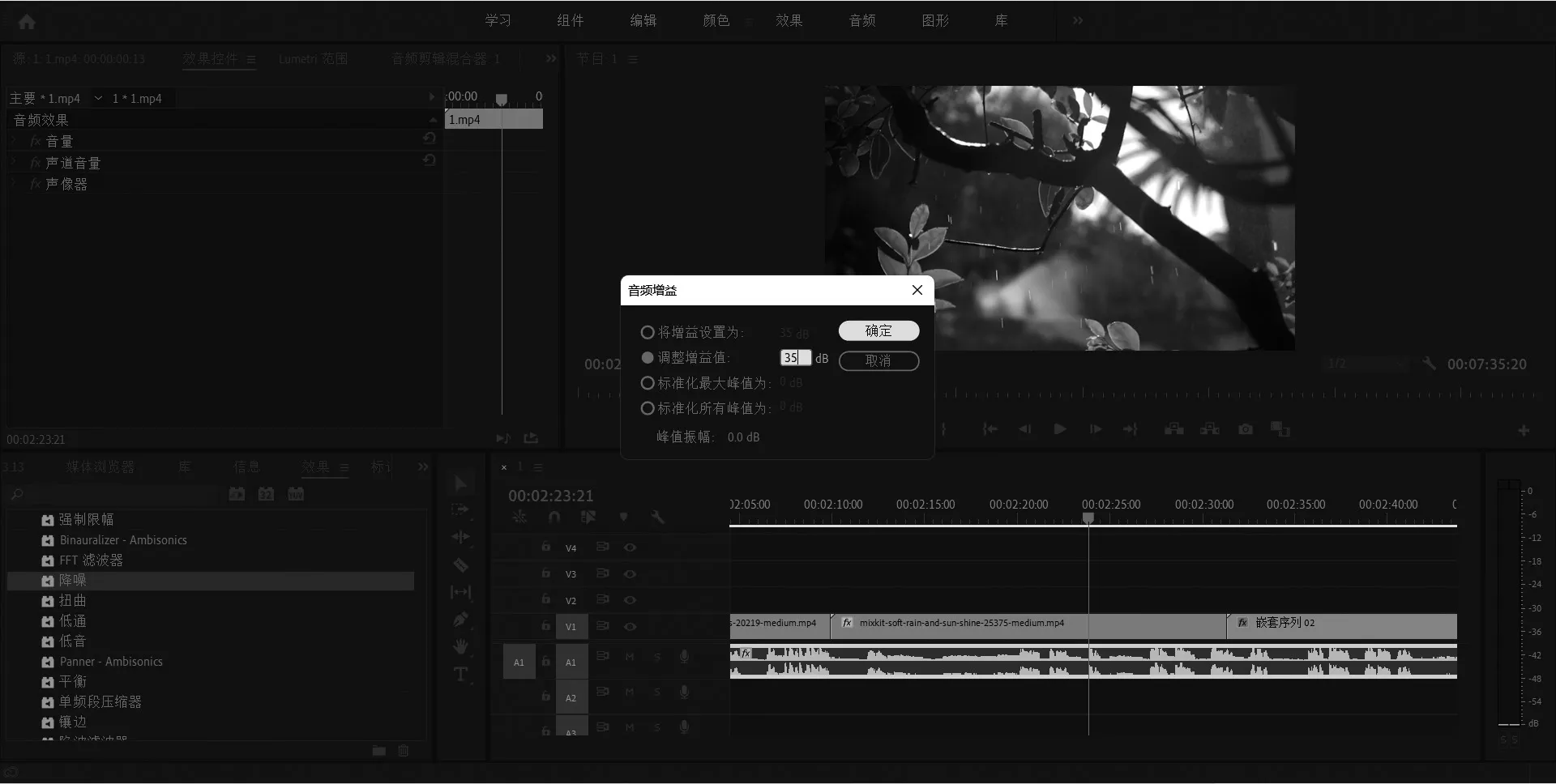The image size is (1556, 784).
Task: Solo audio track A2
Action: pos(657,692)
